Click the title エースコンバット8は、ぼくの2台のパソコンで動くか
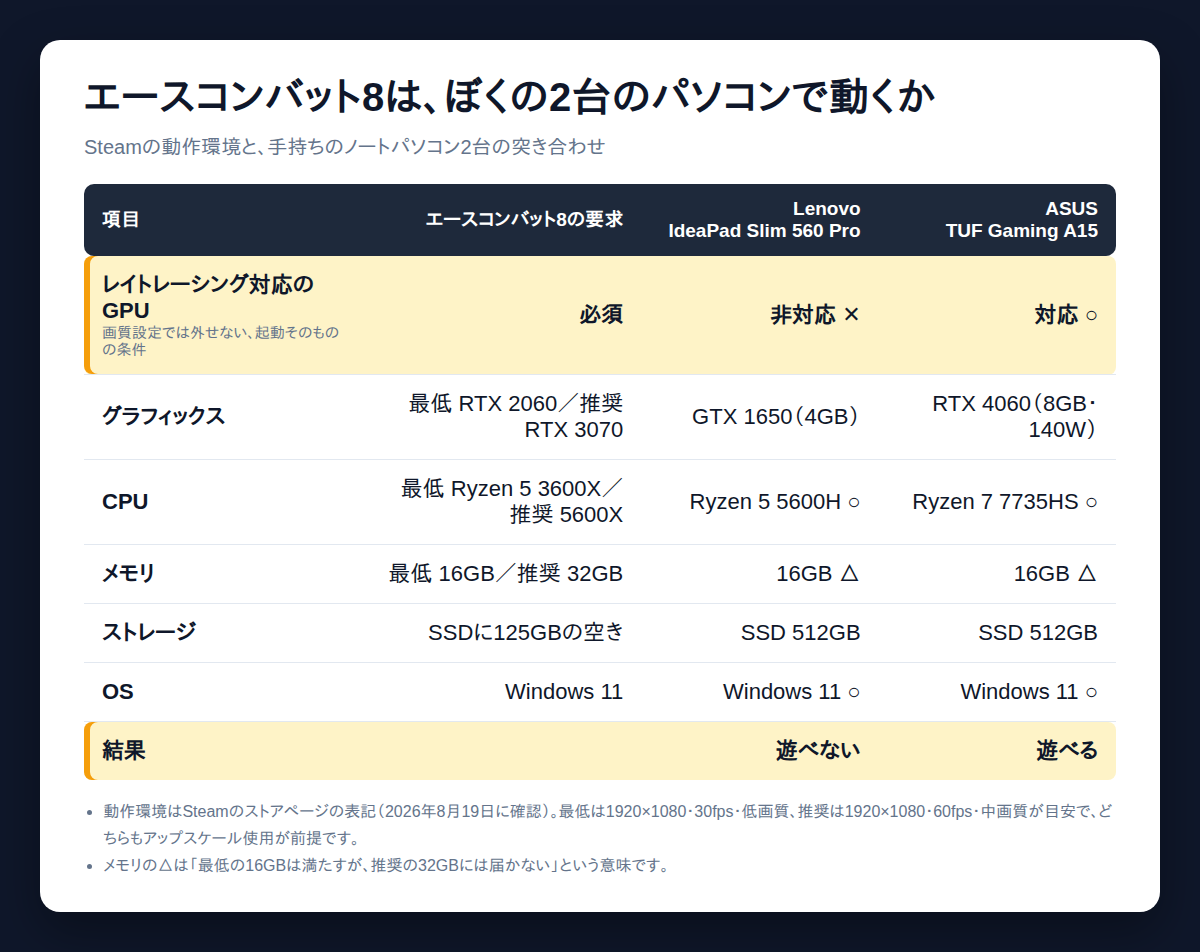The image size is (1200, 952). point(509,98)
